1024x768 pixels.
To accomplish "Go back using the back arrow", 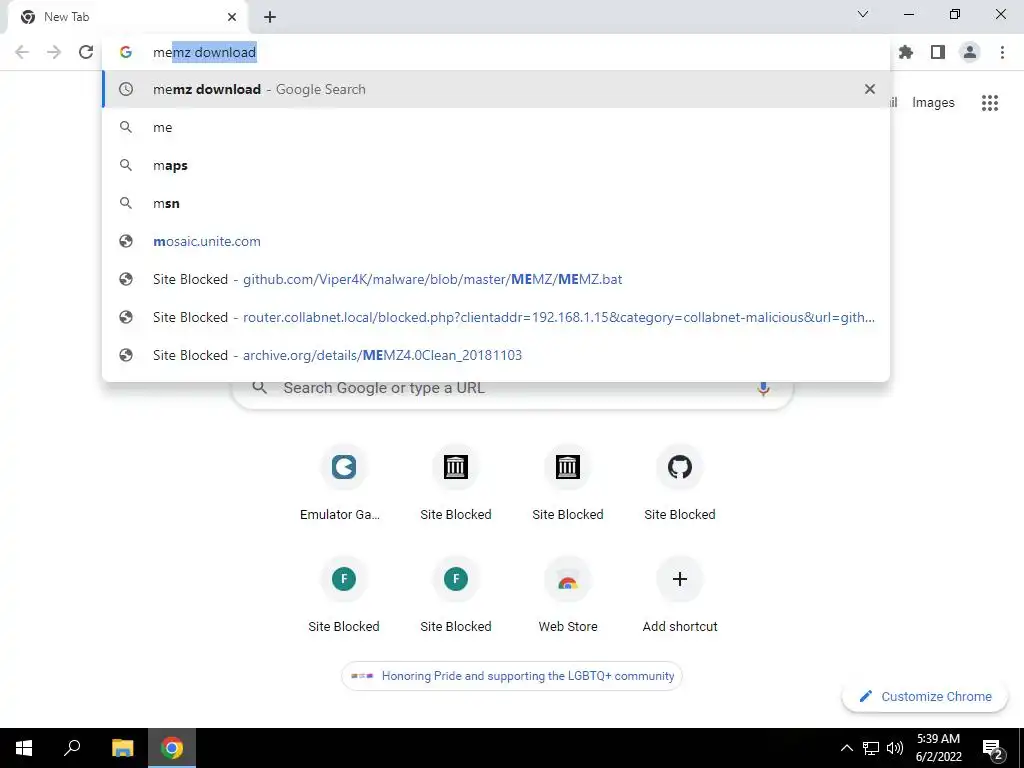I will 22,52.
